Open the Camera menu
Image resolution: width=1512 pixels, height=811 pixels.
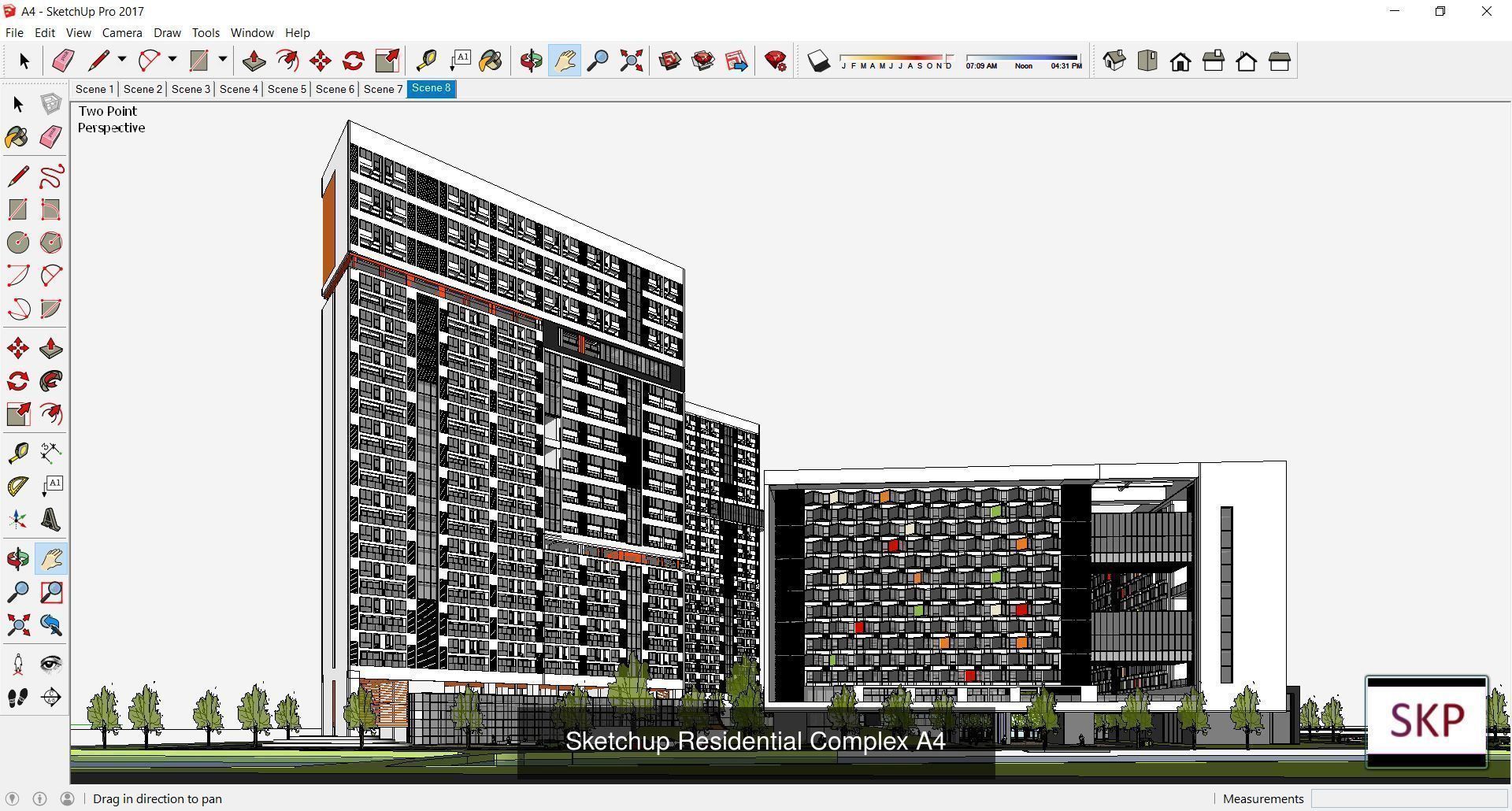(x=122, y=32)
